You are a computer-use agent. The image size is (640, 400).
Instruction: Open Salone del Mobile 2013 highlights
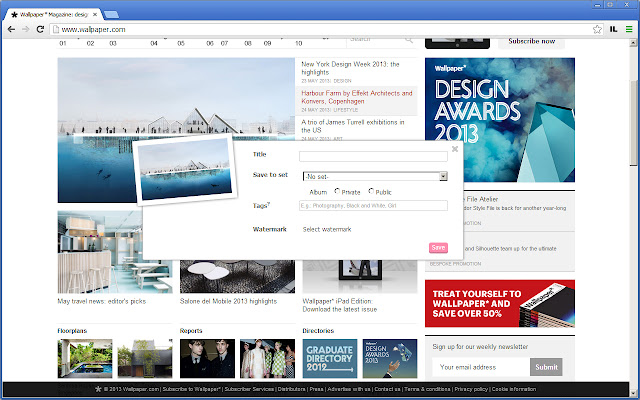coord(228,301)
